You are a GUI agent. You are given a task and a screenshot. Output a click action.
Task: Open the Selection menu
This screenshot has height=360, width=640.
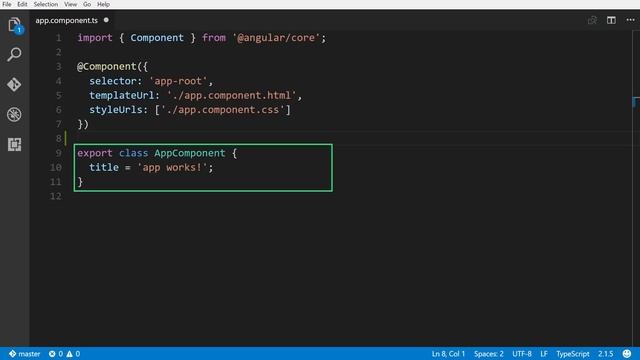click(46, 4)
